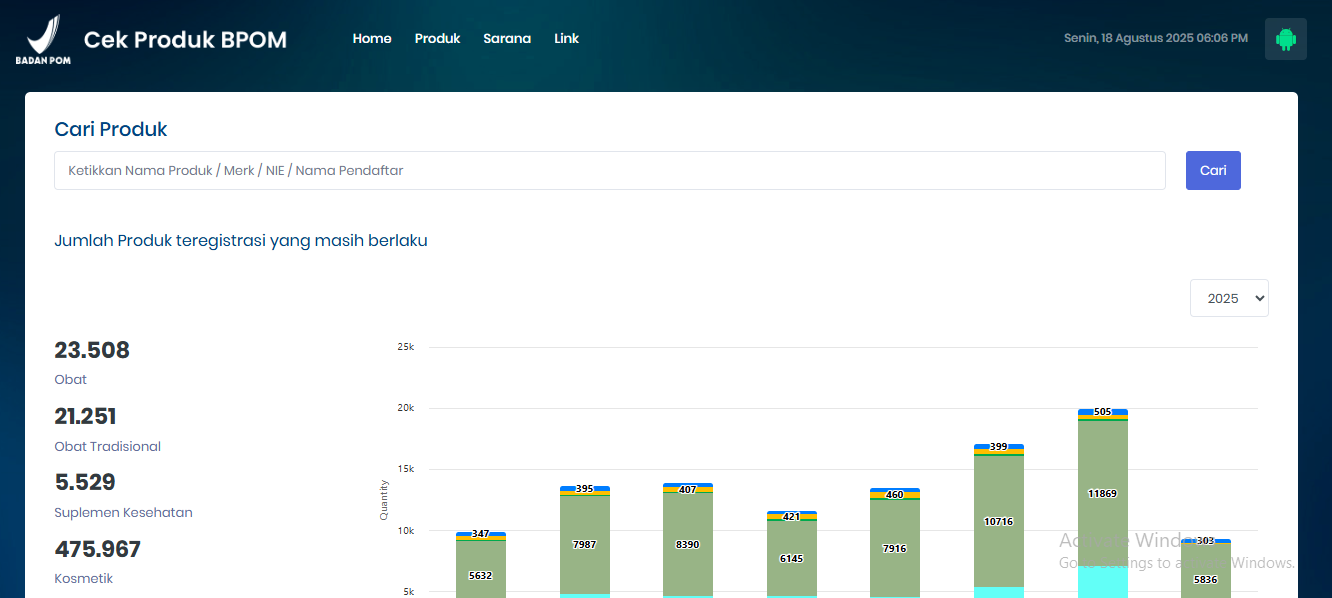Focus the product name search field

tap(610, 170)
